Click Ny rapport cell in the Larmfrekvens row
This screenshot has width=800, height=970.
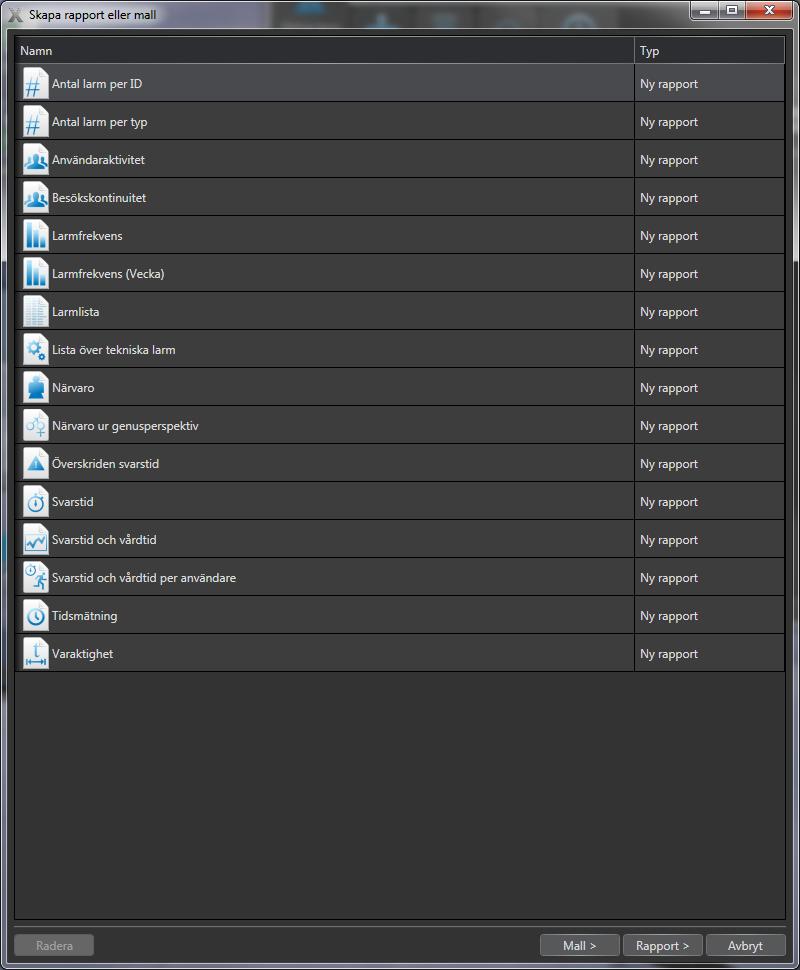point(709,236)
